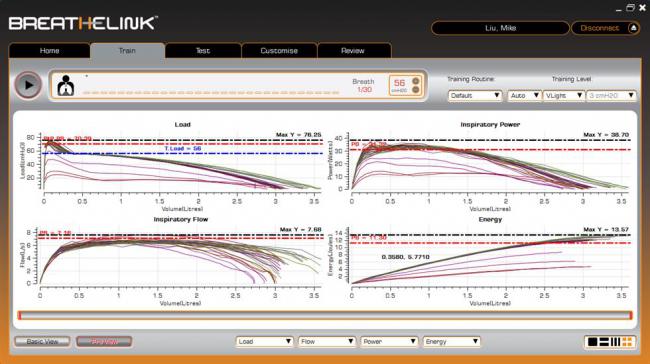
Task: Click the Liu, Mike user name field
Action: 500,28
